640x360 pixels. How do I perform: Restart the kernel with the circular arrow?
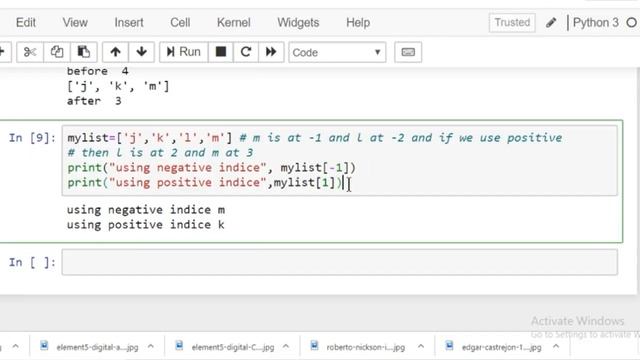246,52
